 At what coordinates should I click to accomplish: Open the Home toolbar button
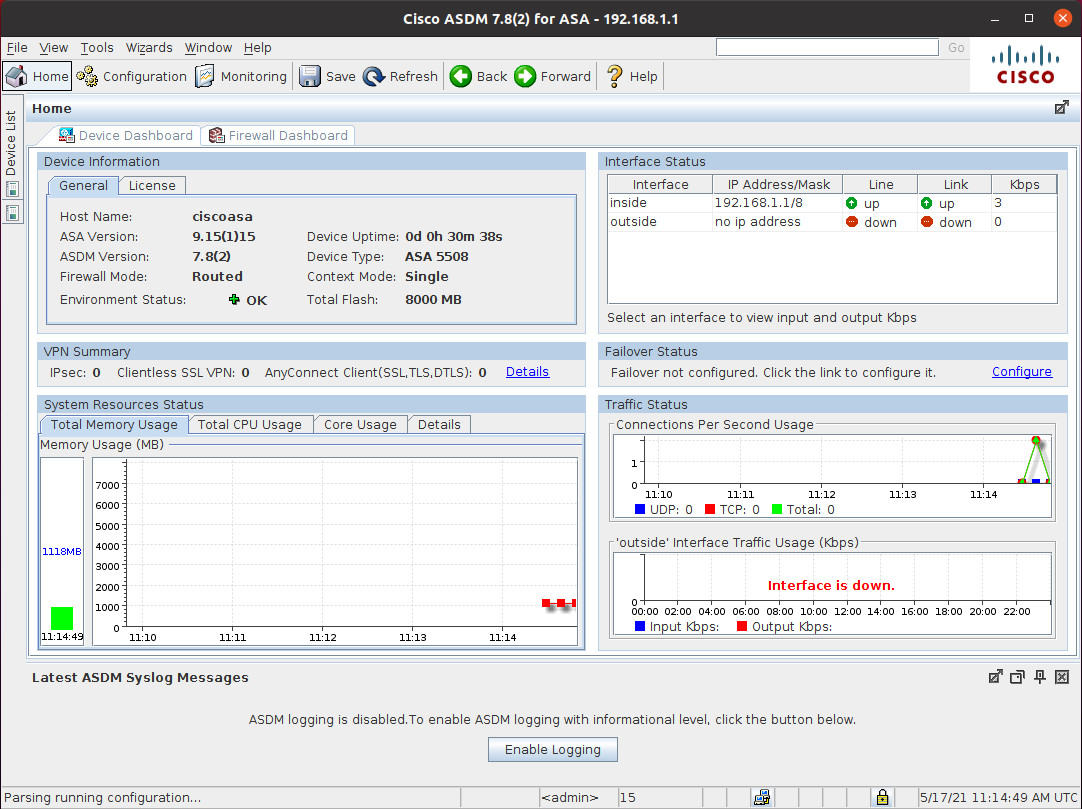coord(37,77)
